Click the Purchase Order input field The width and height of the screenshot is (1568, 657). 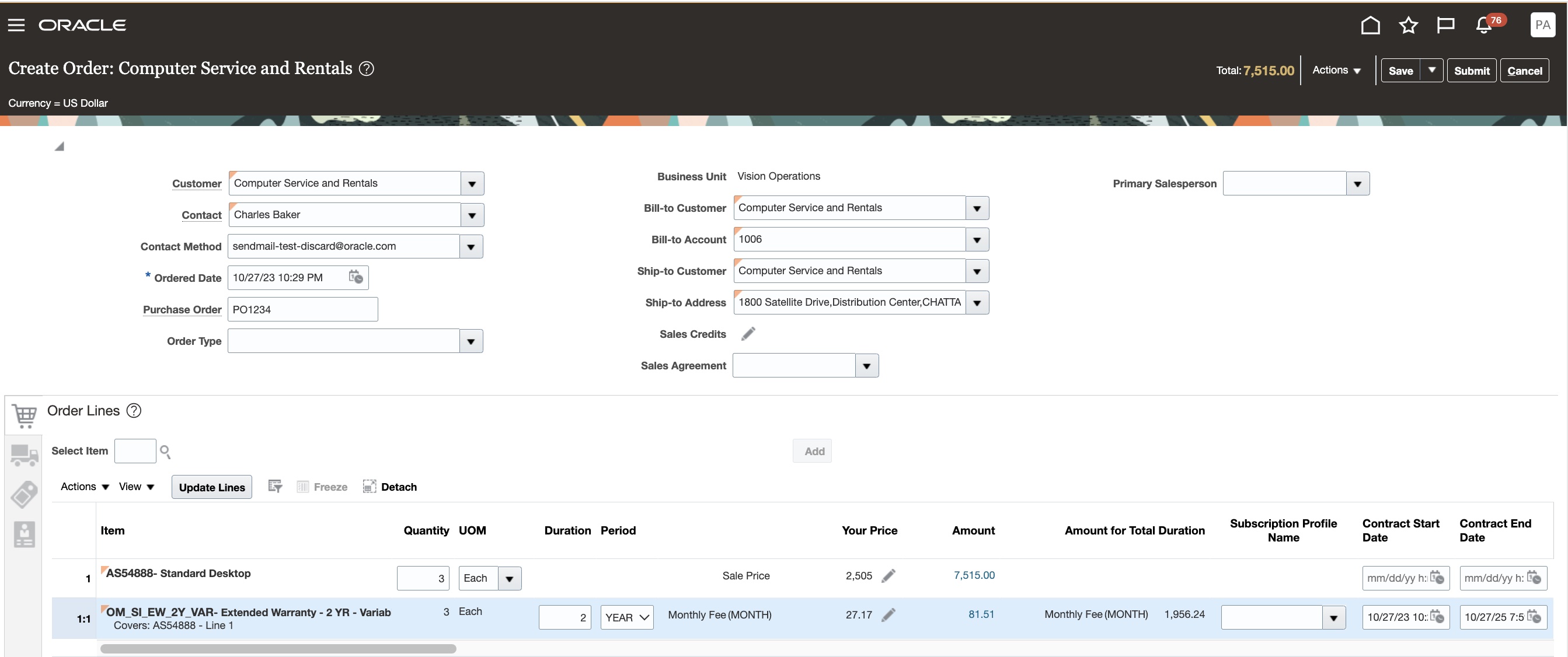[302, 310]
